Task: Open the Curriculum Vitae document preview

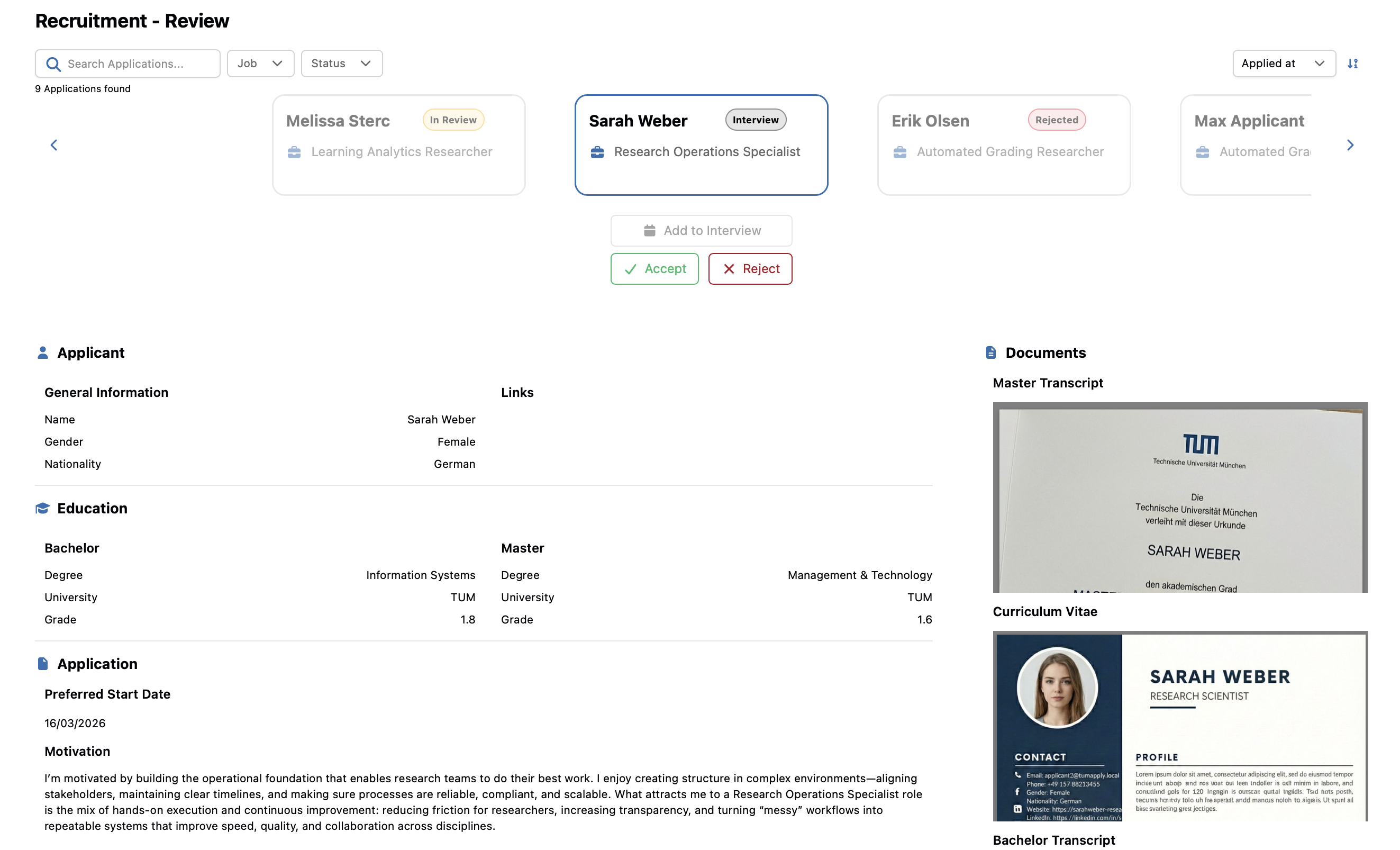Action: (1179, 726)
